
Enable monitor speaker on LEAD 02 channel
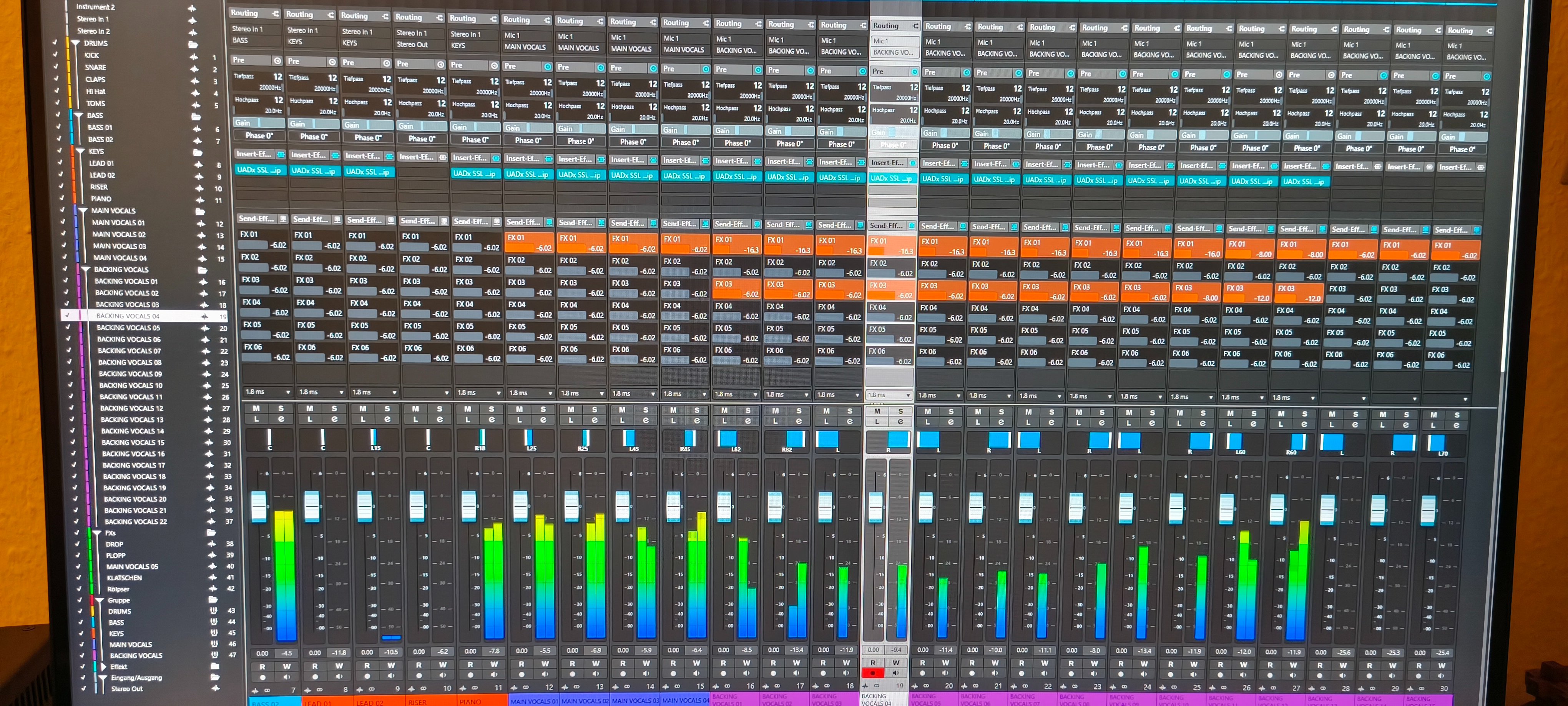[x=391, y=676]
